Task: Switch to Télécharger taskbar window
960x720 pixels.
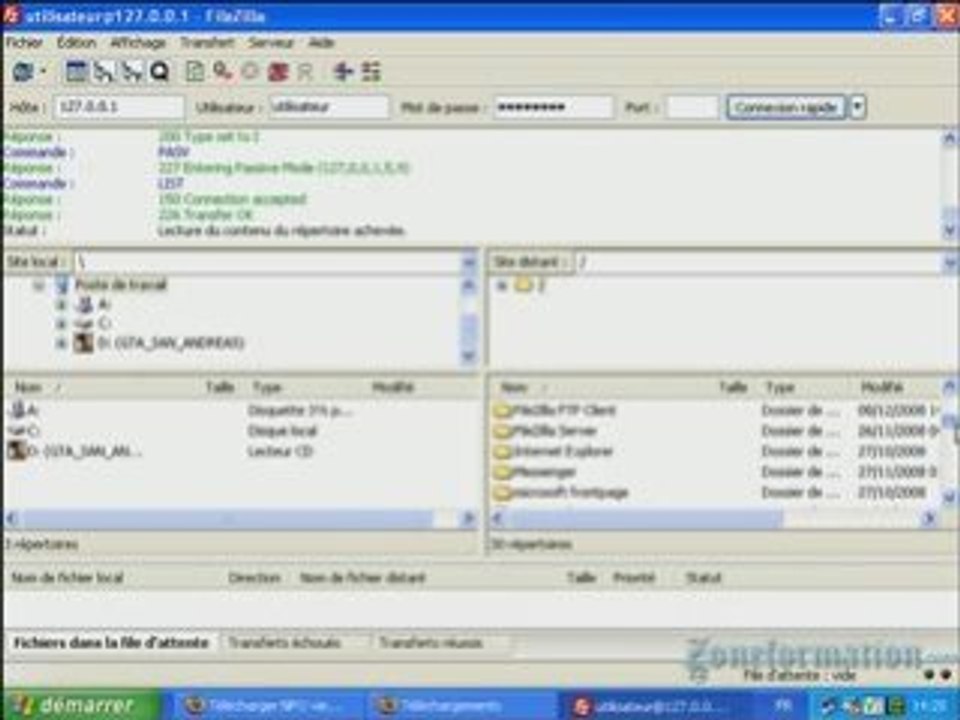Action: [268, 706]
